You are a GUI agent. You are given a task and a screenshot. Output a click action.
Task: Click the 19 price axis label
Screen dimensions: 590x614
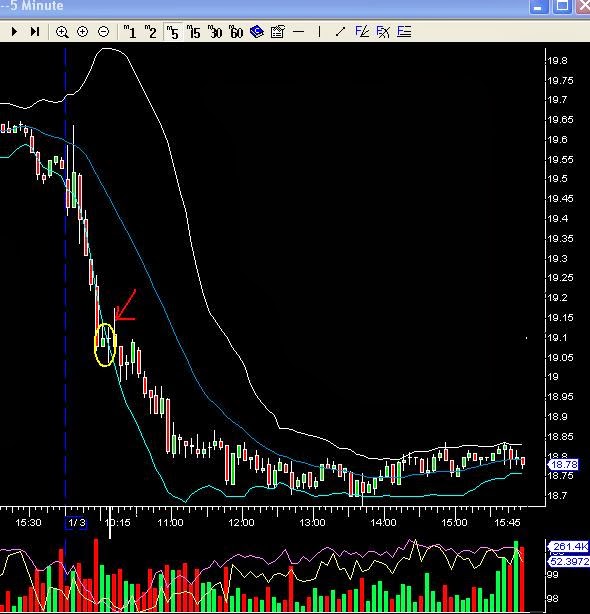[x=553, y=377]
